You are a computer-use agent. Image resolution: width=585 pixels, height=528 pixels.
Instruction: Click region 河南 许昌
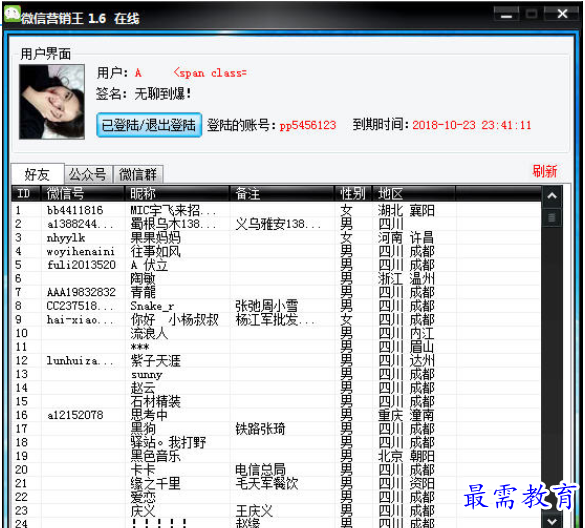pyautogui.click(x=406, y=238)
